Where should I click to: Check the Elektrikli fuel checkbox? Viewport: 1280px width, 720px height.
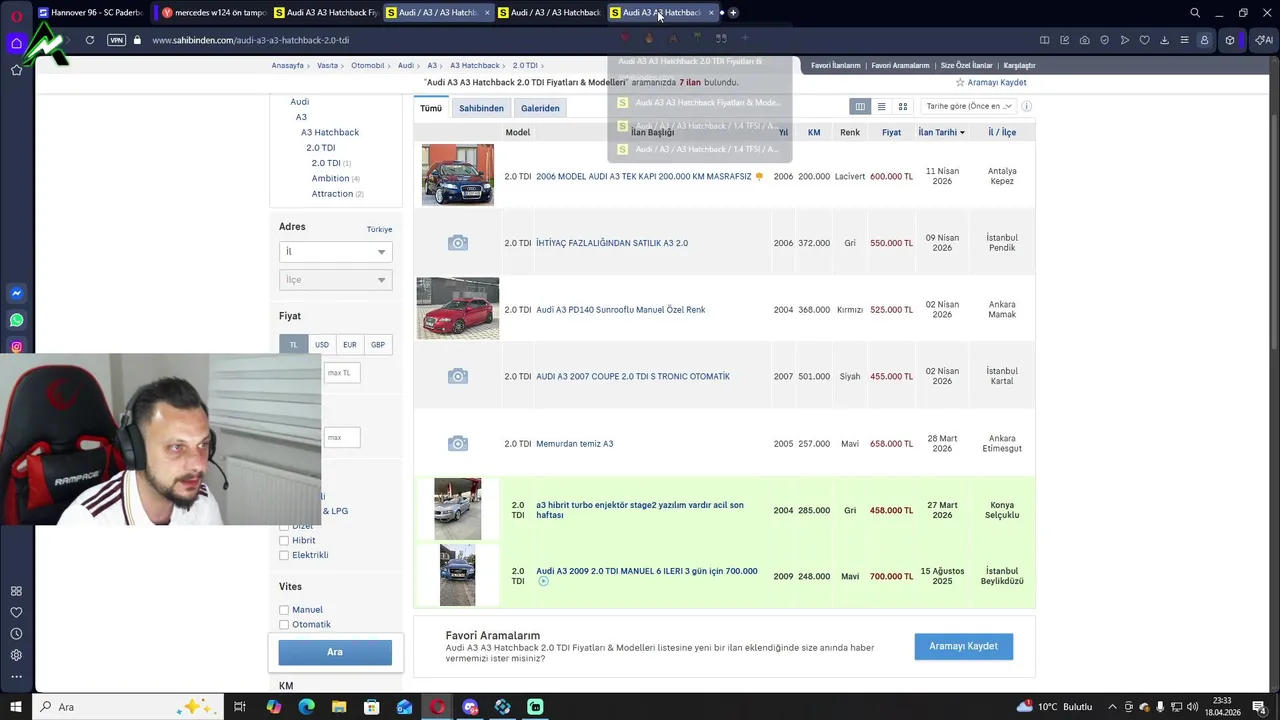284,556
